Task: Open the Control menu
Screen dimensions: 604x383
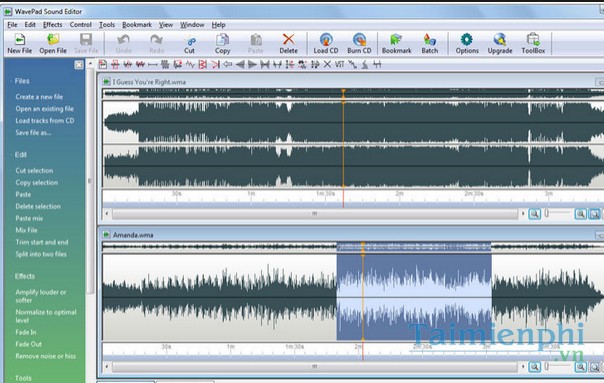Action: click(x=81, y=25)
